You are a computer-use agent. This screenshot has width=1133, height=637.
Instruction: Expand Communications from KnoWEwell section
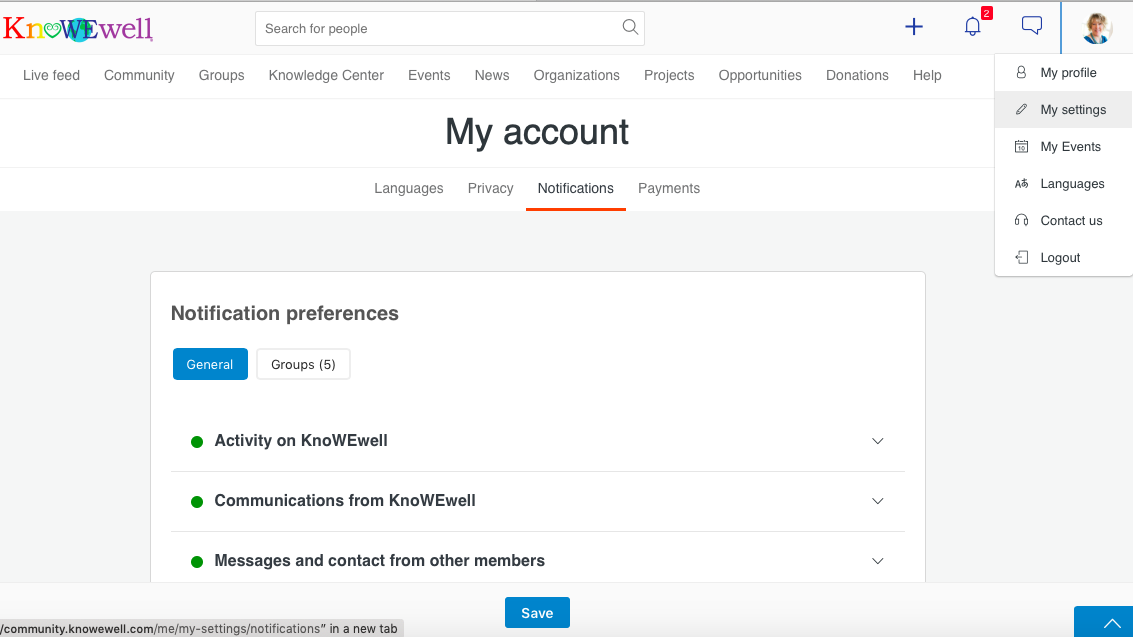877,501
